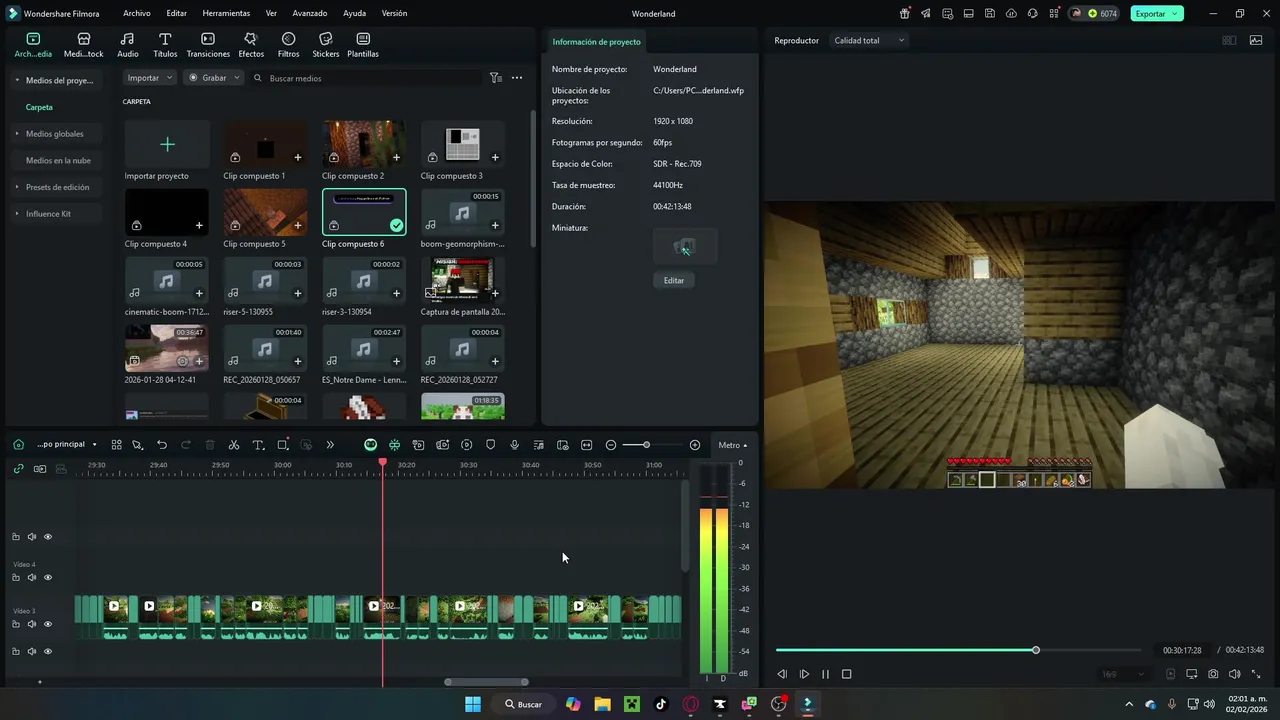Switch to the Transiciones tab
The width and height of the screenshot is (1280, 720).
(x=208, y=45)
